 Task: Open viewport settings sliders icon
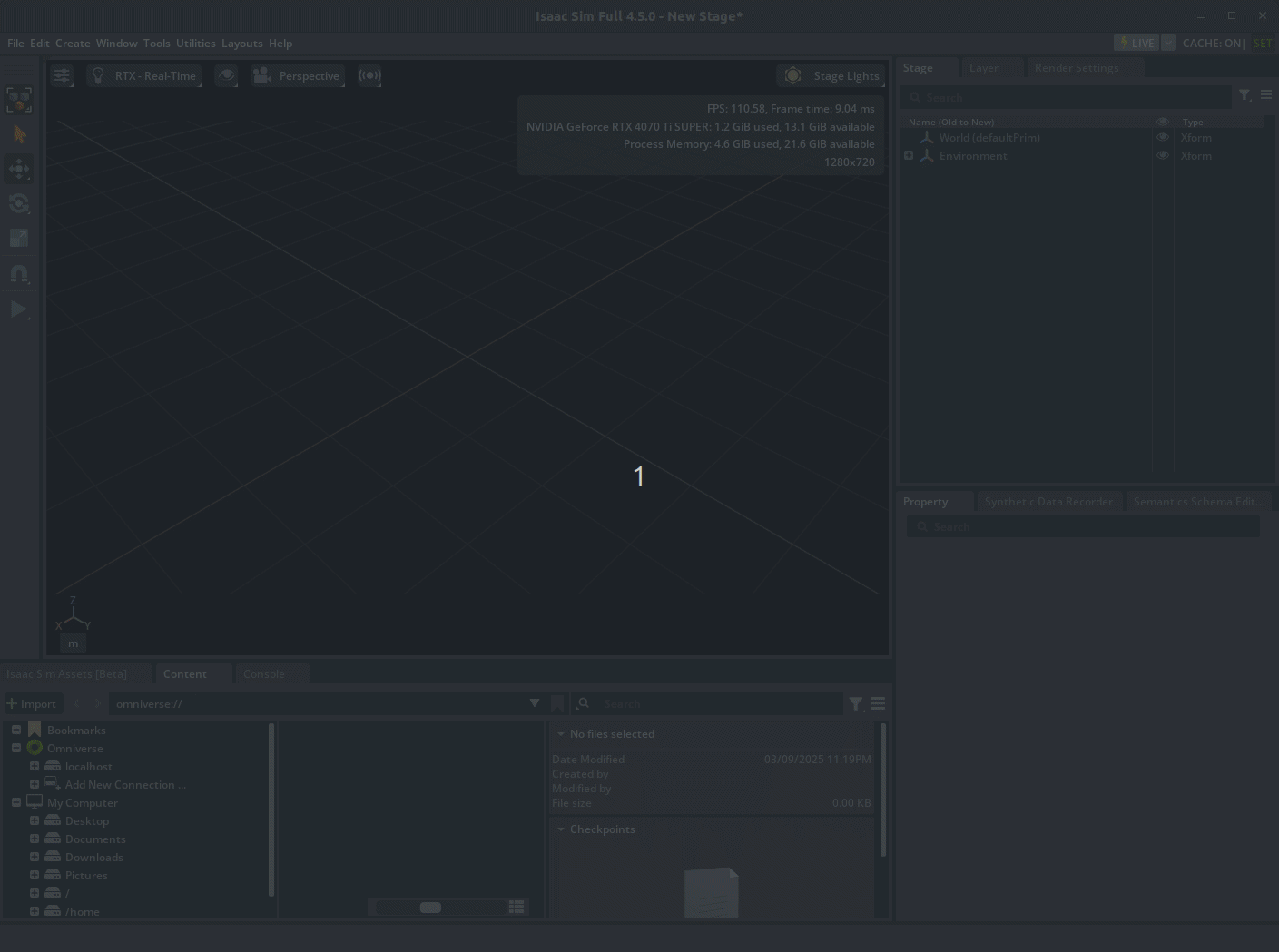[62, 75]
